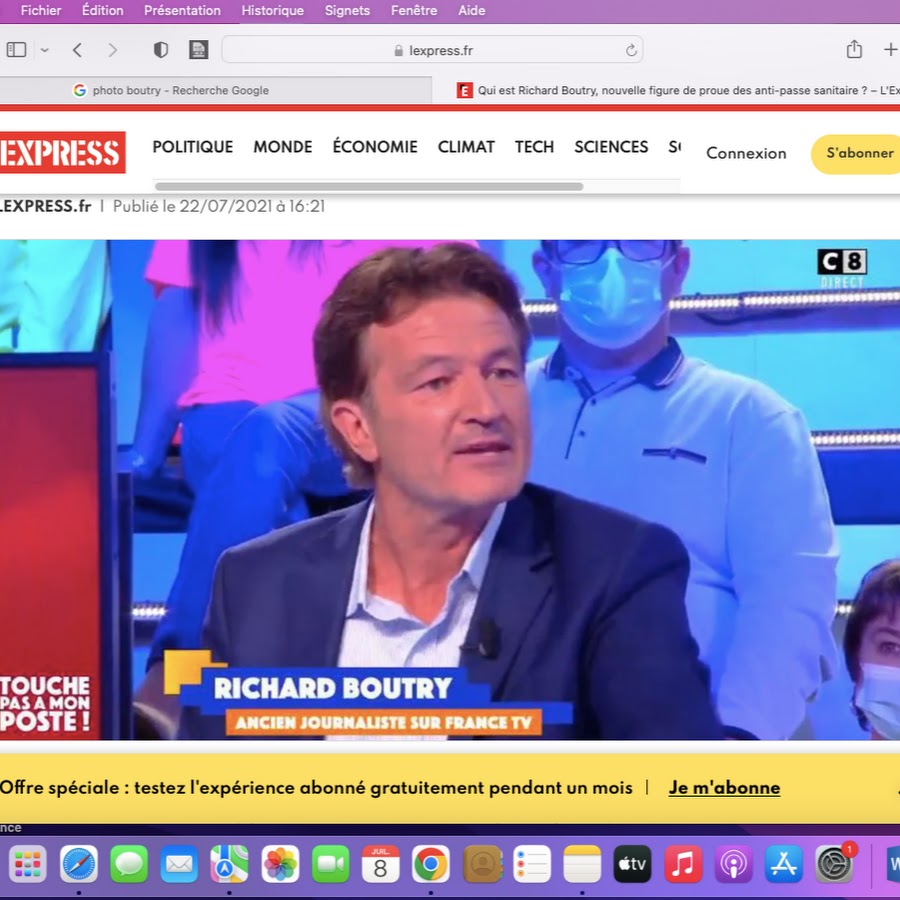Open the Share icon in Safari toolbar

pyautogui.click(x=854, y=49)
